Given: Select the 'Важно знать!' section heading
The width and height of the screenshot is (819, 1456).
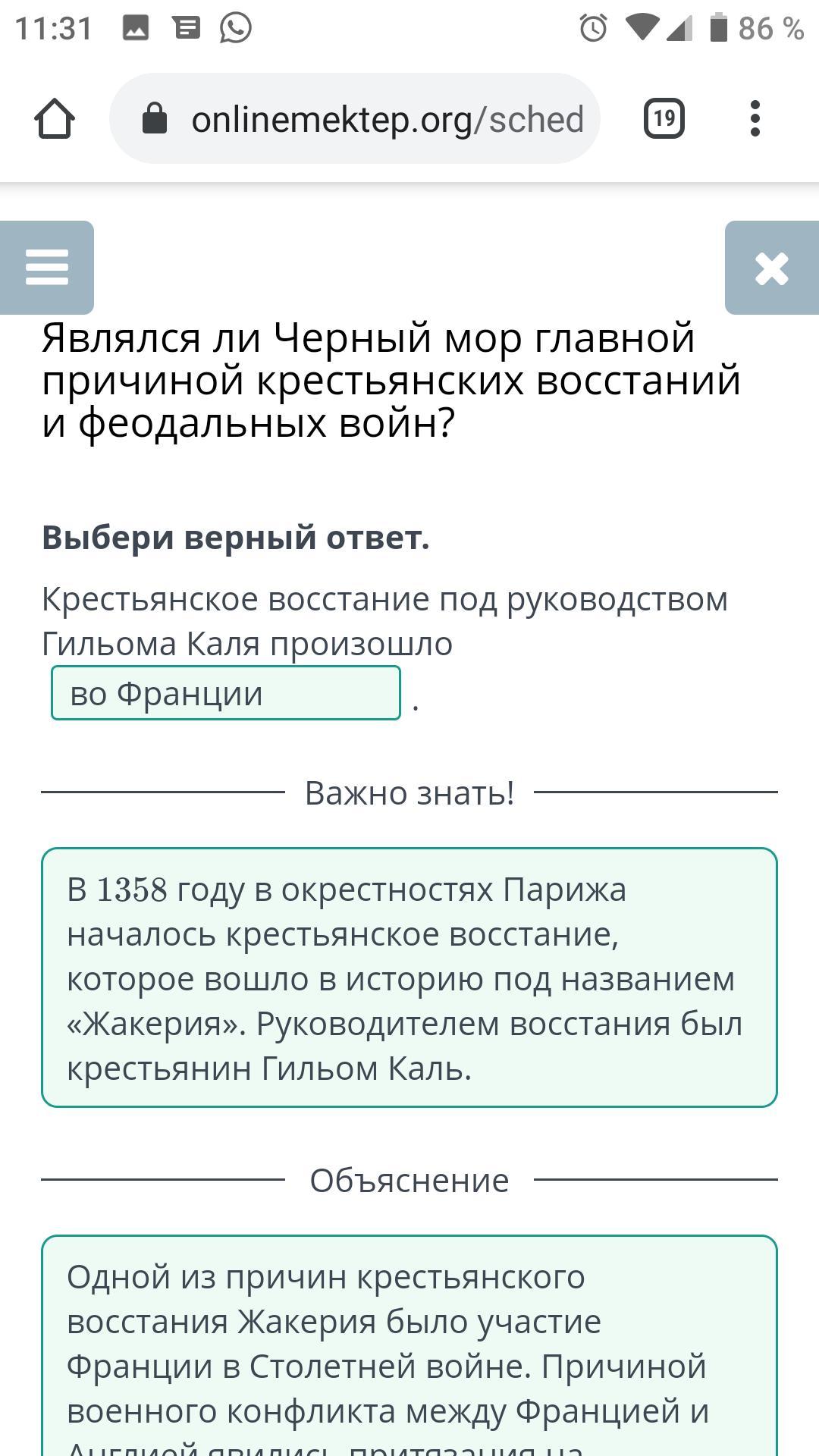Looking at the screenshot, I should 409,793.
